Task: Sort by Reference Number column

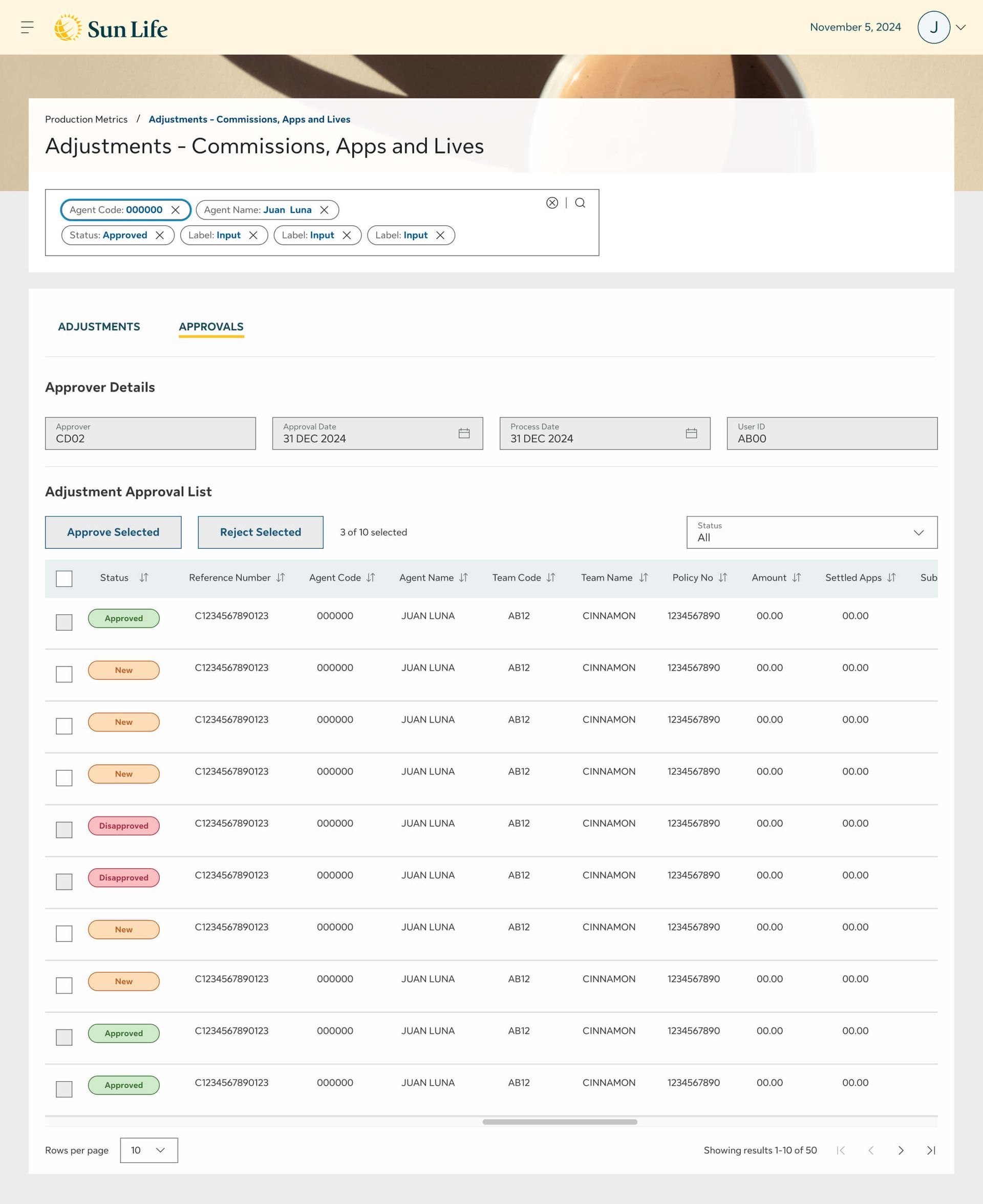Action: (x=281, y=577)
